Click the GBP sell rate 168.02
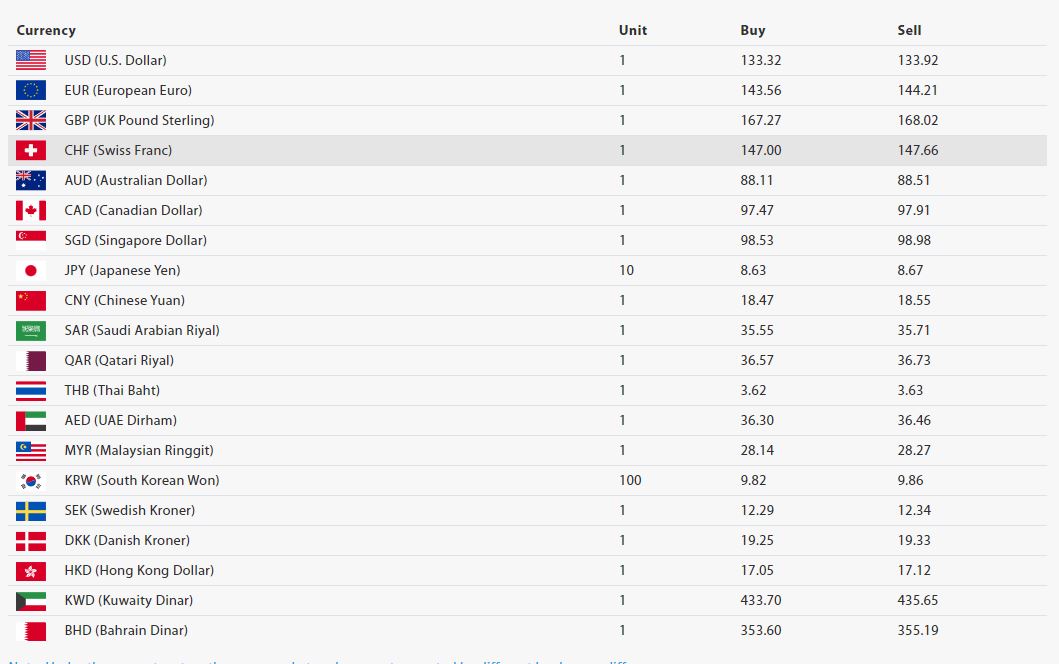This screenshot has height=664, width=1059. [x=918, y=120]
